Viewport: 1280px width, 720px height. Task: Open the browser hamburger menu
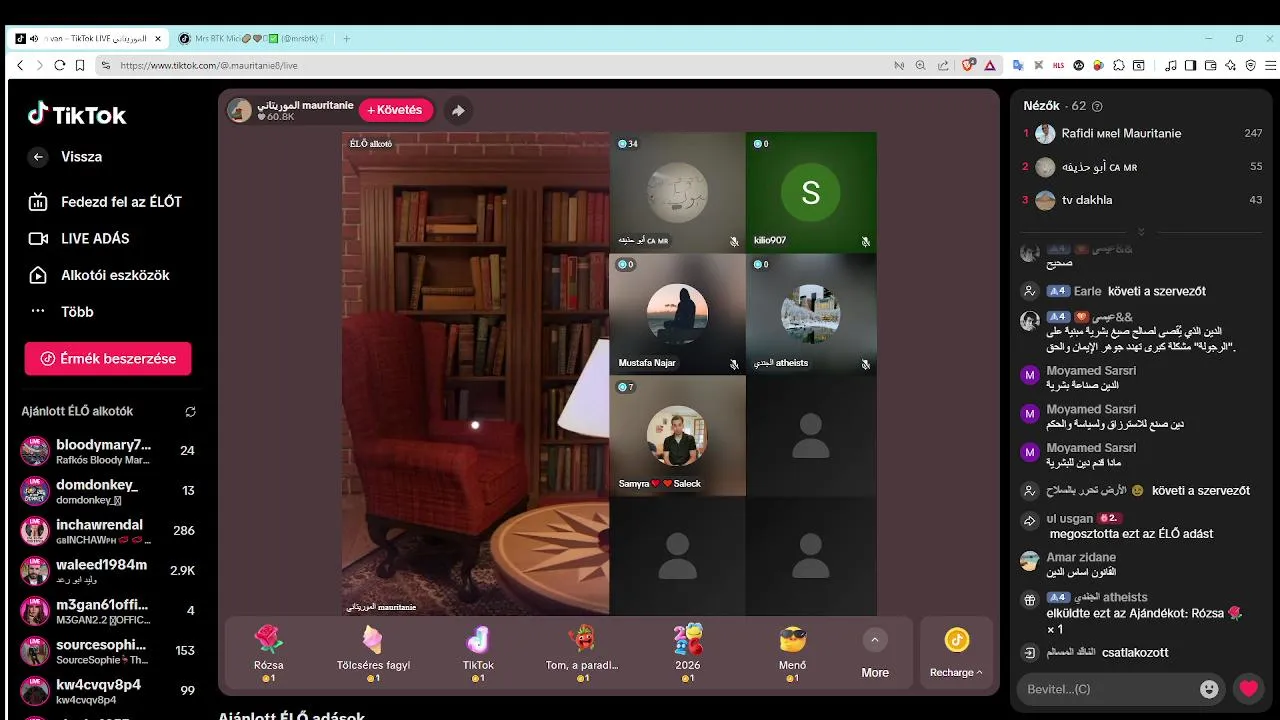coord(1270,65)
